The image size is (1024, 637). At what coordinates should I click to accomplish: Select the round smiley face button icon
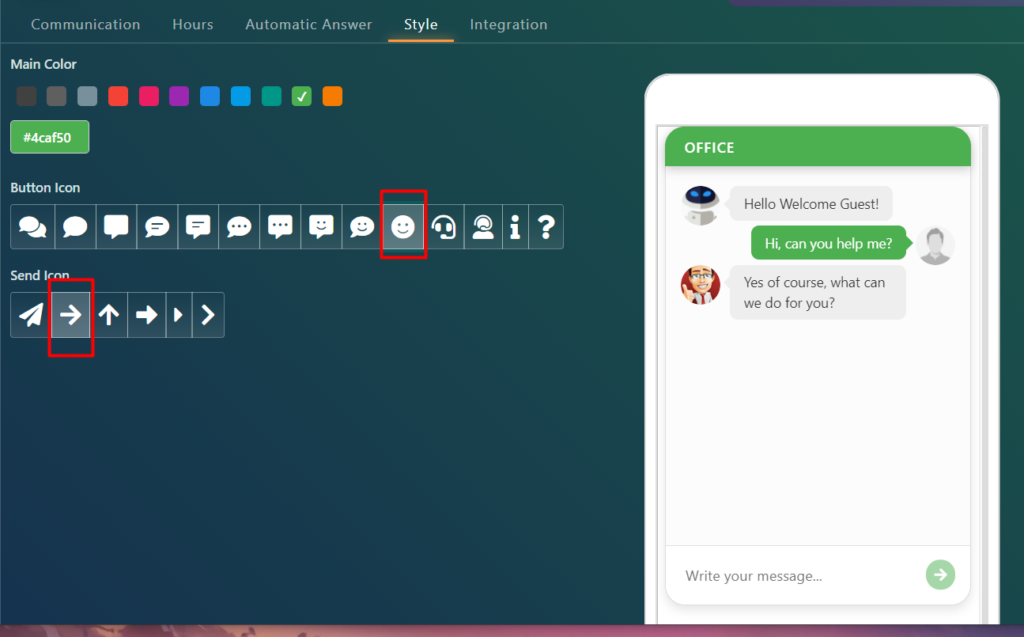point(403,227)
